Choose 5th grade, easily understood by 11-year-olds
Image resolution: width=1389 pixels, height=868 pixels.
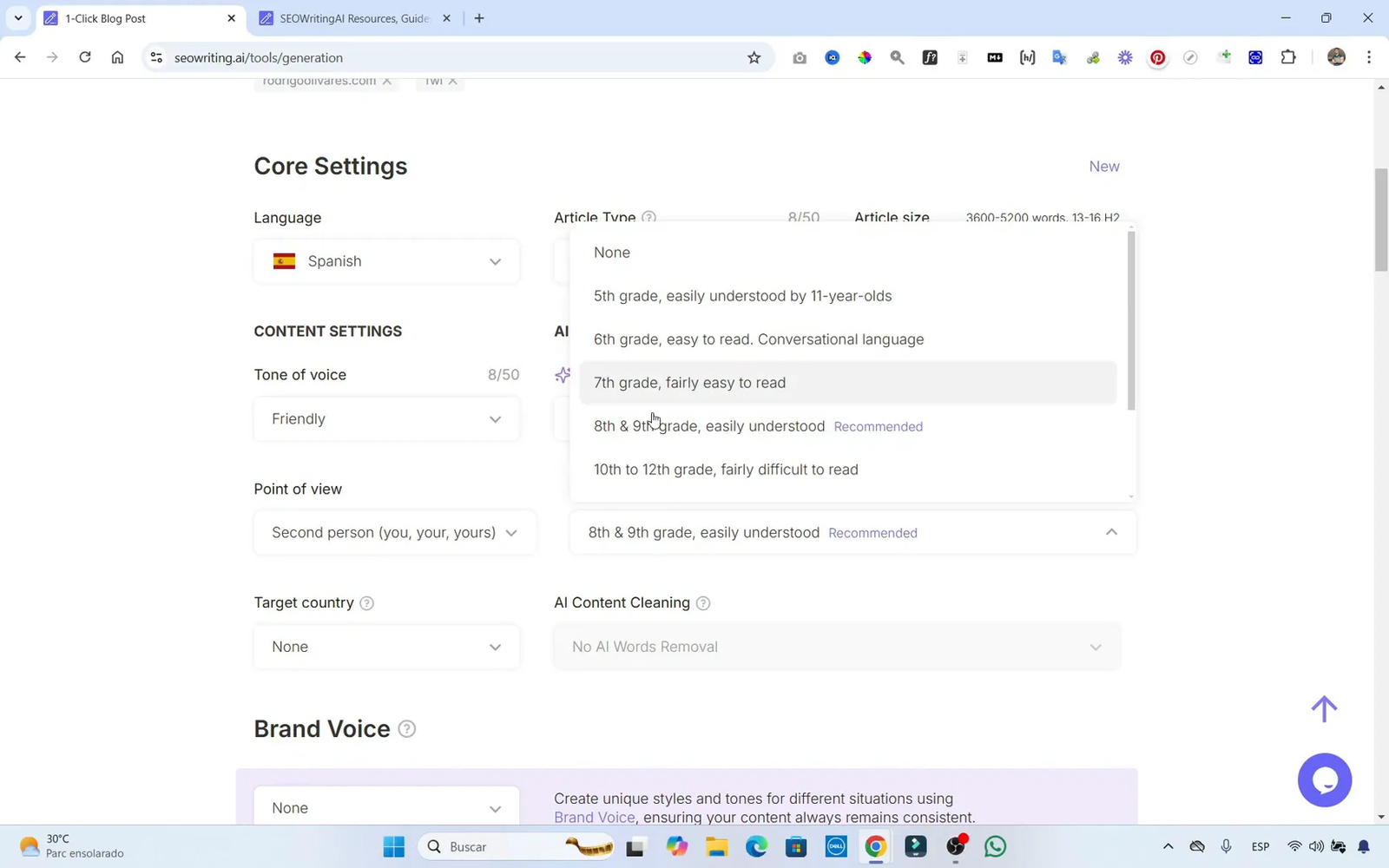tap(742, 295)
